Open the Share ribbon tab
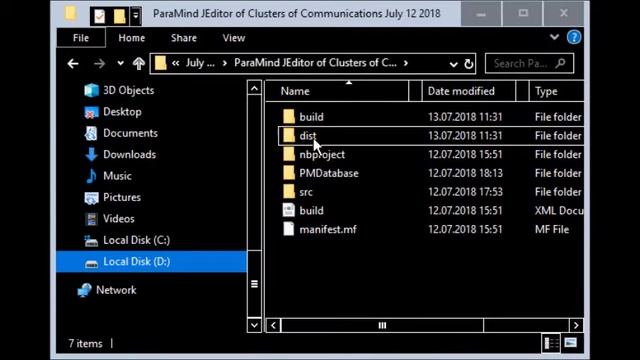Image resolution: width=640 pixels, height=360 pixels. point(184,38)
